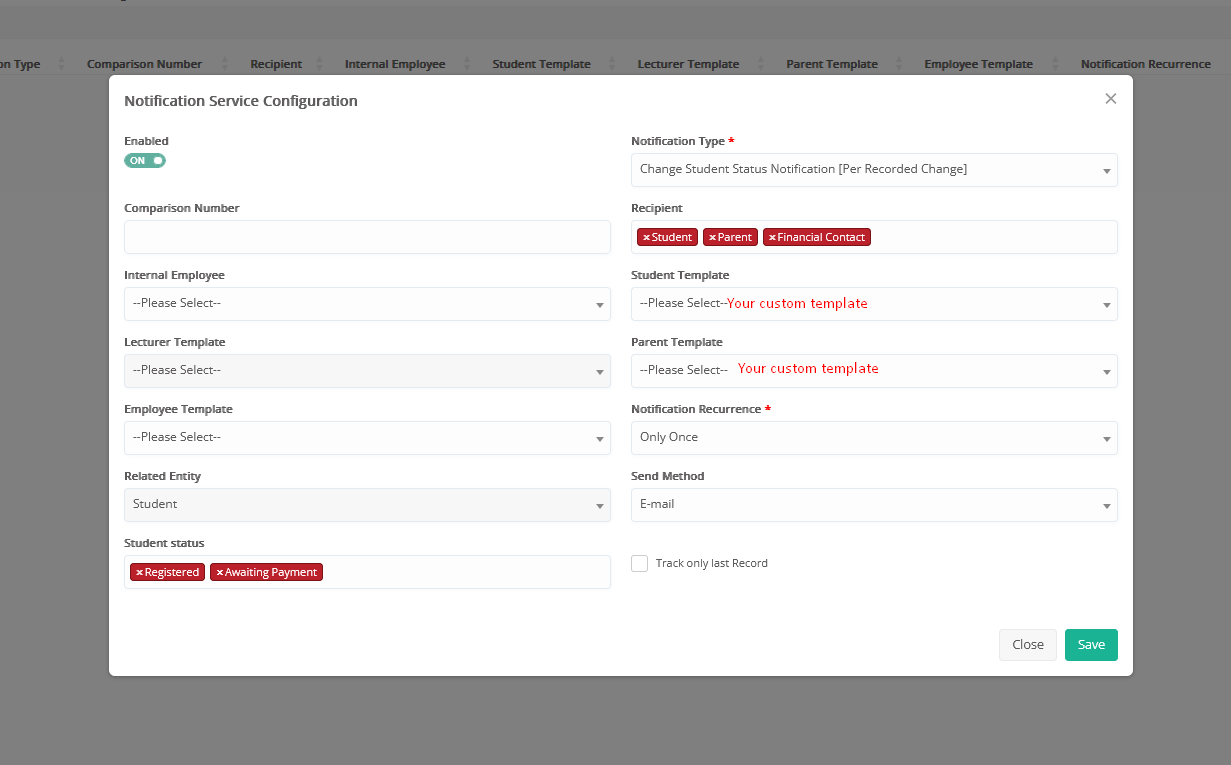Expand the Notification Recurrence dropdown
This screenshot has width=1231, height=765.
[x=874, y=438]
